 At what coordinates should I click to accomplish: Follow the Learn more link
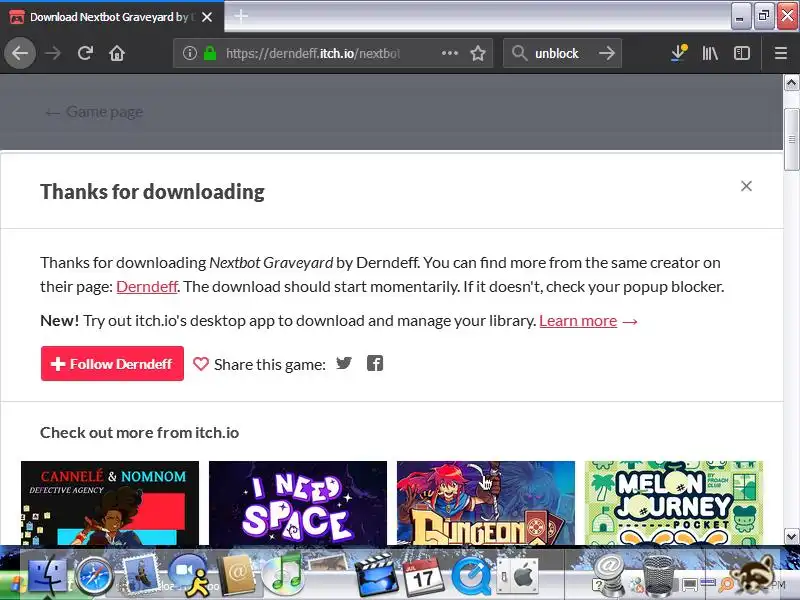[578, 321]
